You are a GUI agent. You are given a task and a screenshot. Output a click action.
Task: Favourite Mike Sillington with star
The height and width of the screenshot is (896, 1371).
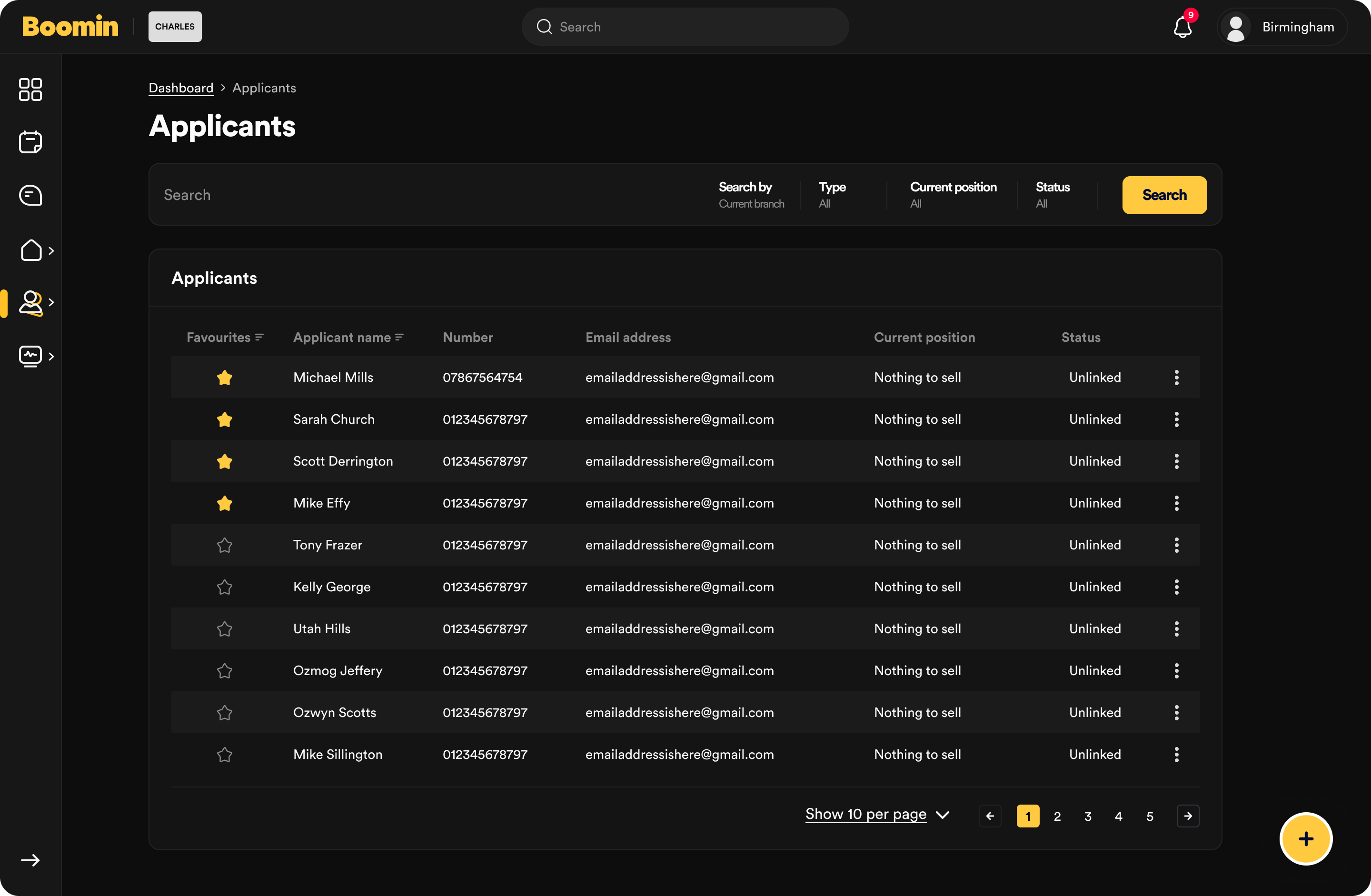[225, 754]
